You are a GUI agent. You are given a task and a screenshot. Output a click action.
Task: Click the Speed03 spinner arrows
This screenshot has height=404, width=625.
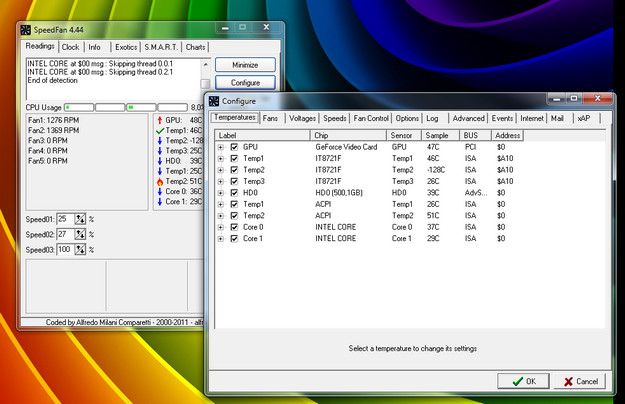tap(80, 250)
